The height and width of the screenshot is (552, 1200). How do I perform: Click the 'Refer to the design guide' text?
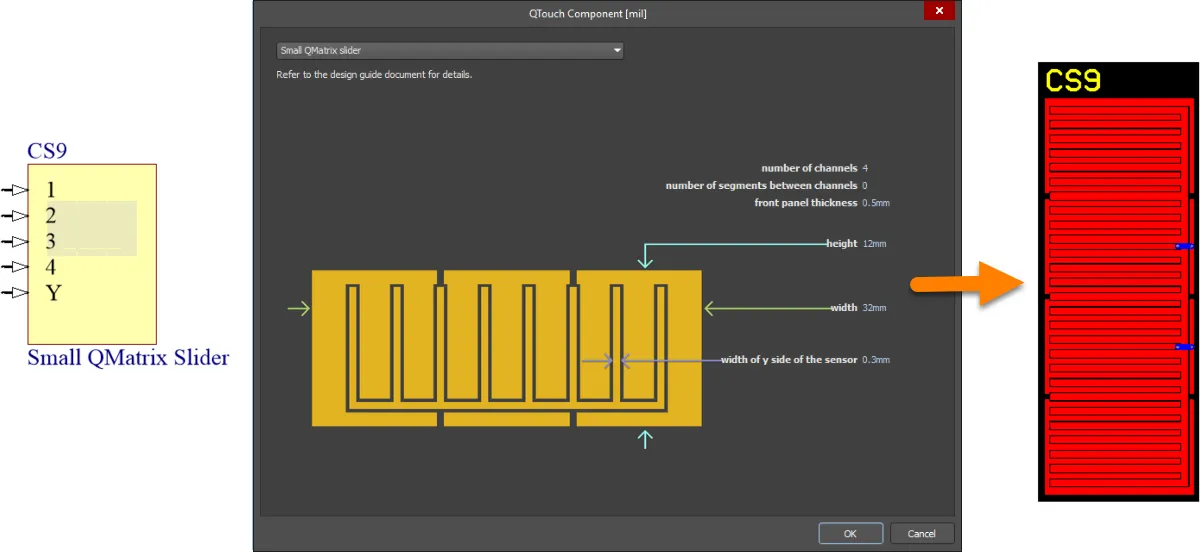point(374,75)
